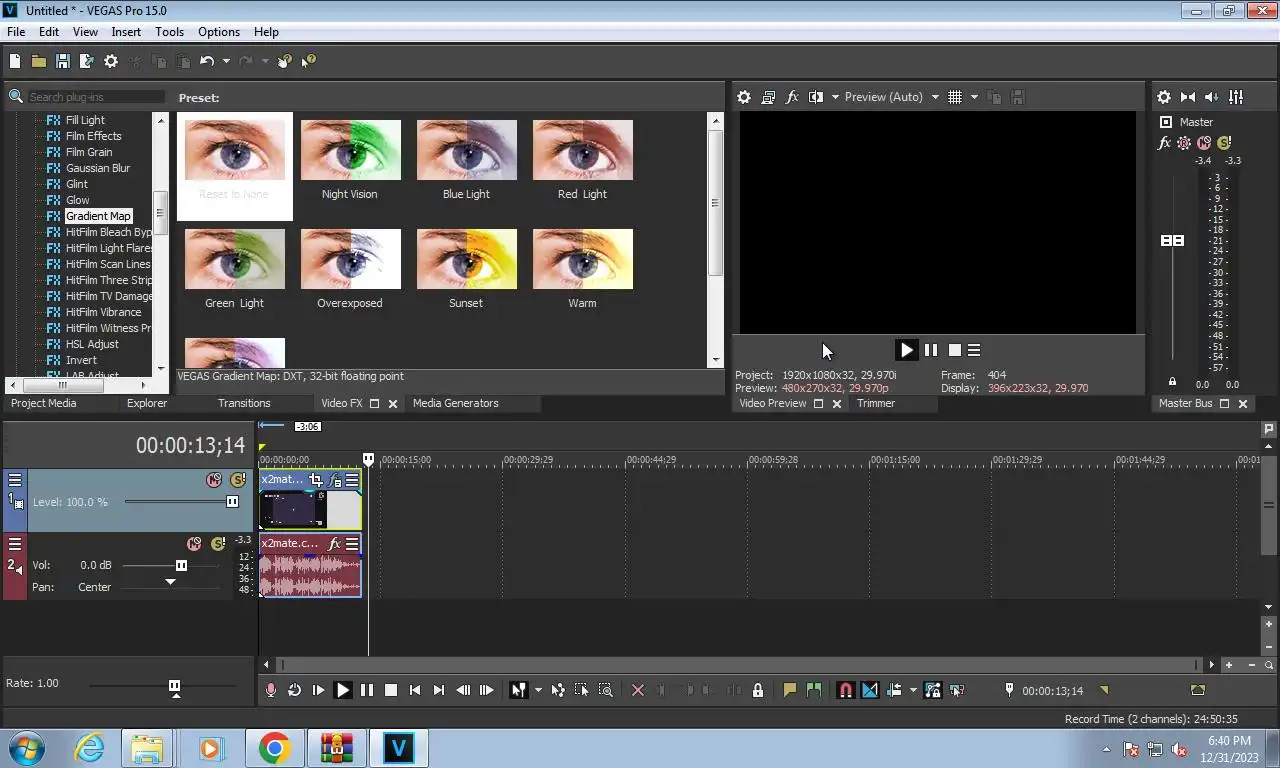Solo video track 1
Viewport: 1280px width, 768px height.
(x=238, y=480)
